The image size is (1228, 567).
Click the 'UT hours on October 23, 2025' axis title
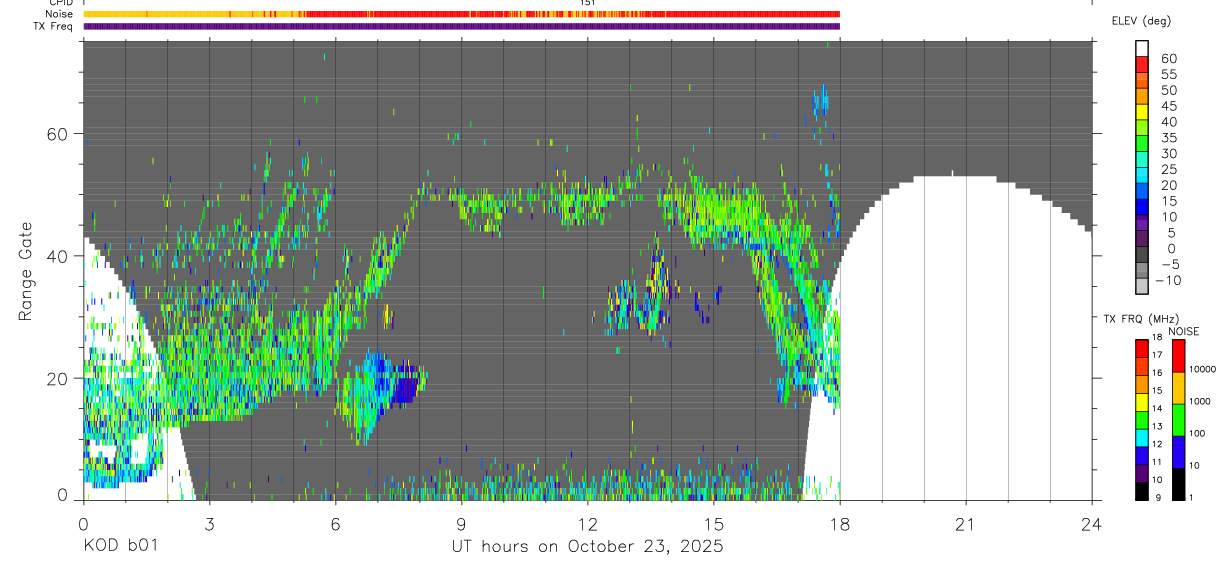(587, 546)
